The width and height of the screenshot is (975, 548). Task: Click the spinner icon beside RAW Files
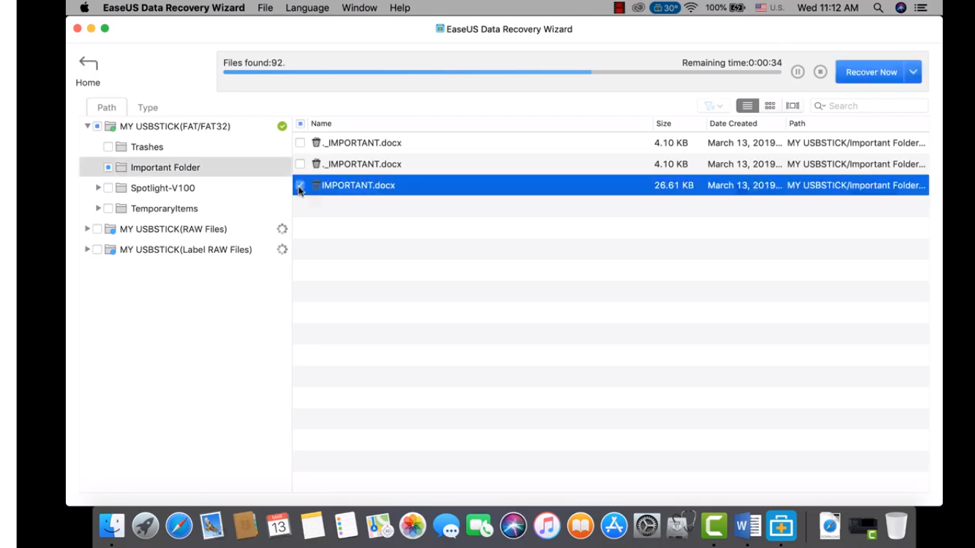282,229
